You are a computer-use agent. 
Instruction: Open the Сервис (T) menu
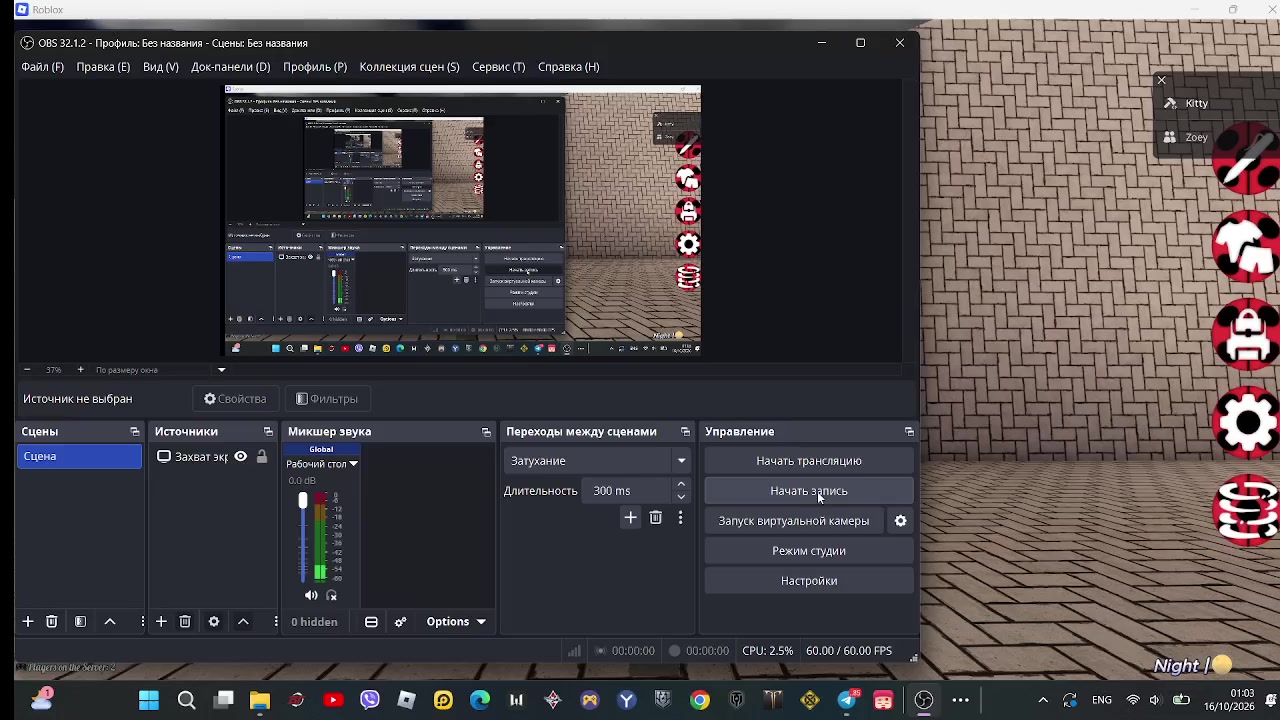tap(499, 67)
